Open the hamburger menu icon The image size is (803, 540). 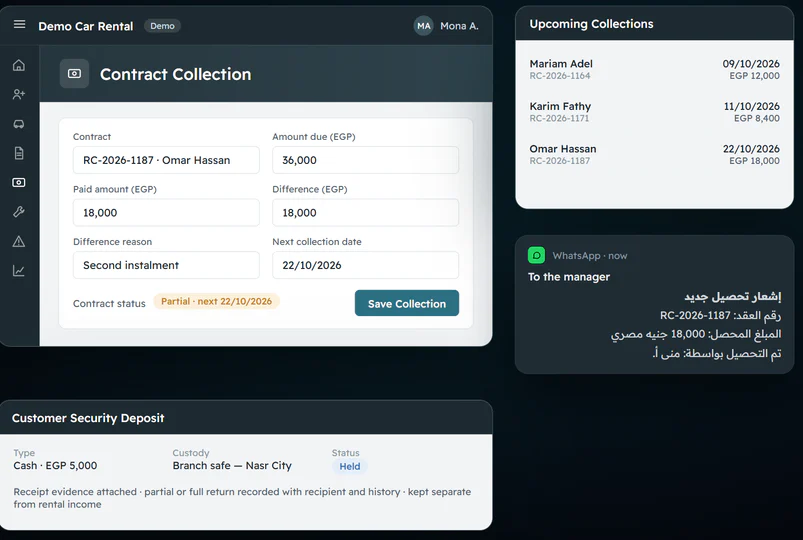coord(19,25)
